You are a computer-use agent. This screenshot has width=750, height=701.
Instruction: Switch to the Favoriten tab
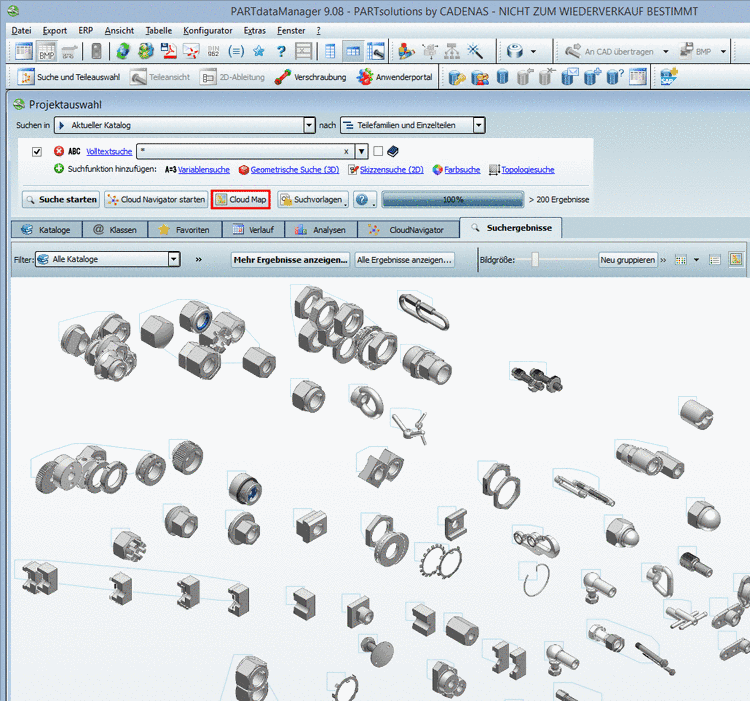click(x=185, y=230)
